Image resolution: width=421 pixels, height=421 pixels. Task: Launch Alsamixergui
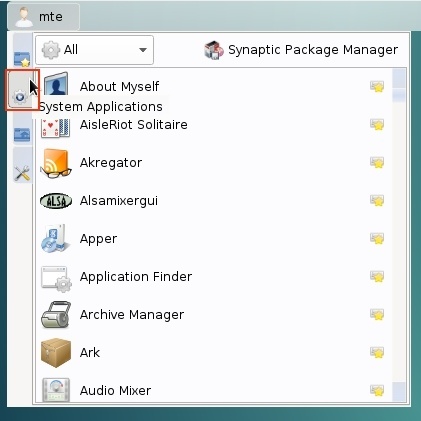[213, 200]
